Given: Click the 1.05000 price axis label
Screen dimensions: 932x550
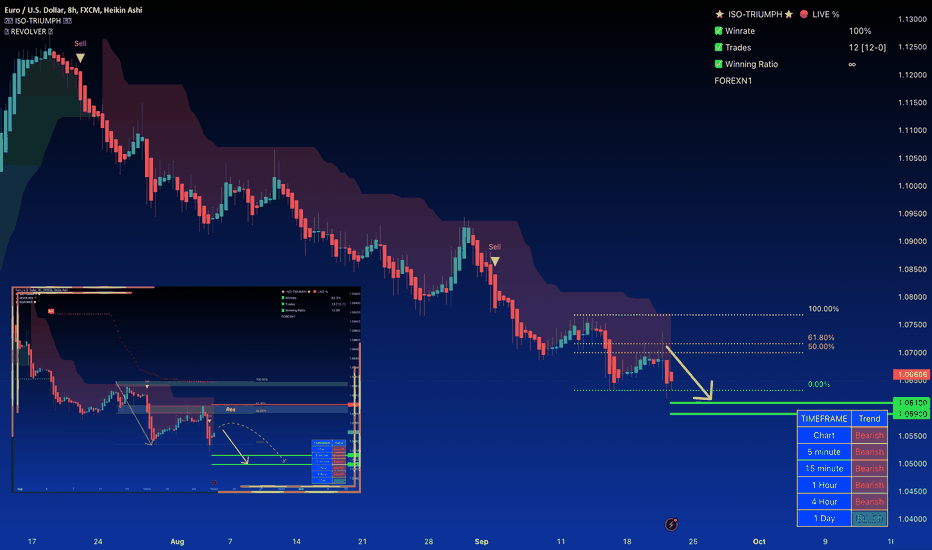Looking at the screenshot, I should click(912, 464).
